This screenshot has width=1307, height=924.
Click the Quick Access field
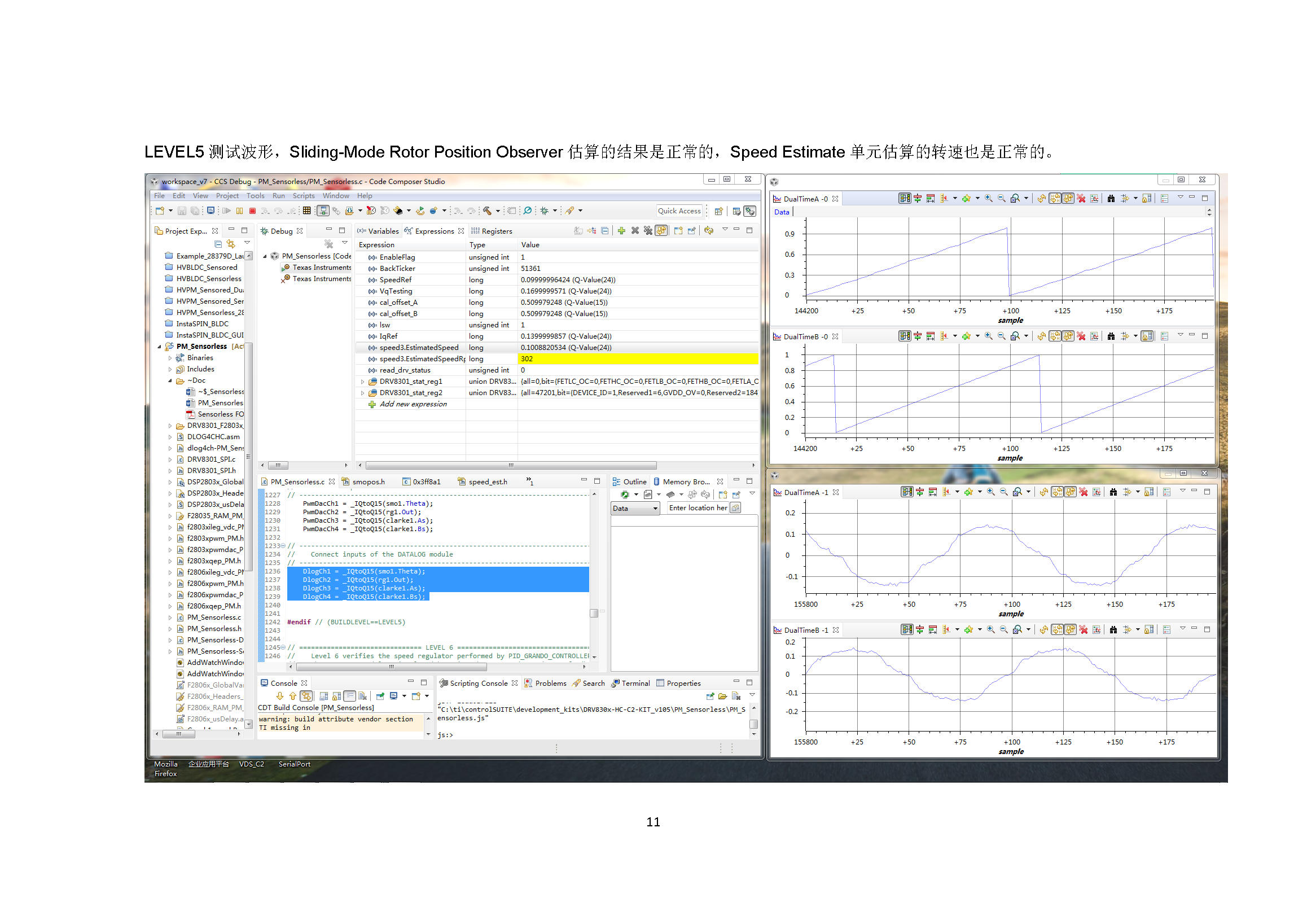(679, 211)
